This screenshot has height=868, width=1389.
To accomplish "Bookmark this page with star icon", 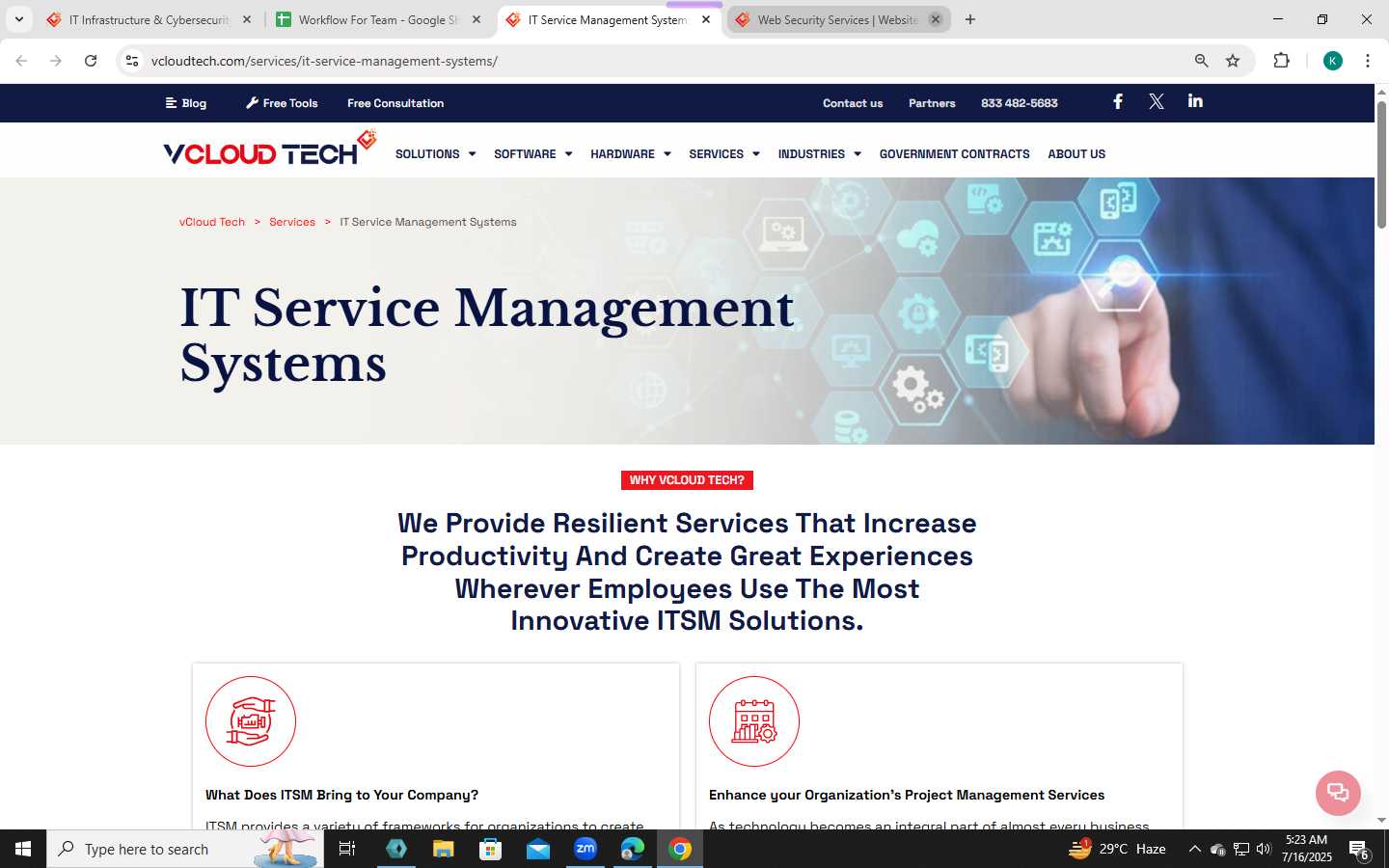I will (x=1233, y=61).
